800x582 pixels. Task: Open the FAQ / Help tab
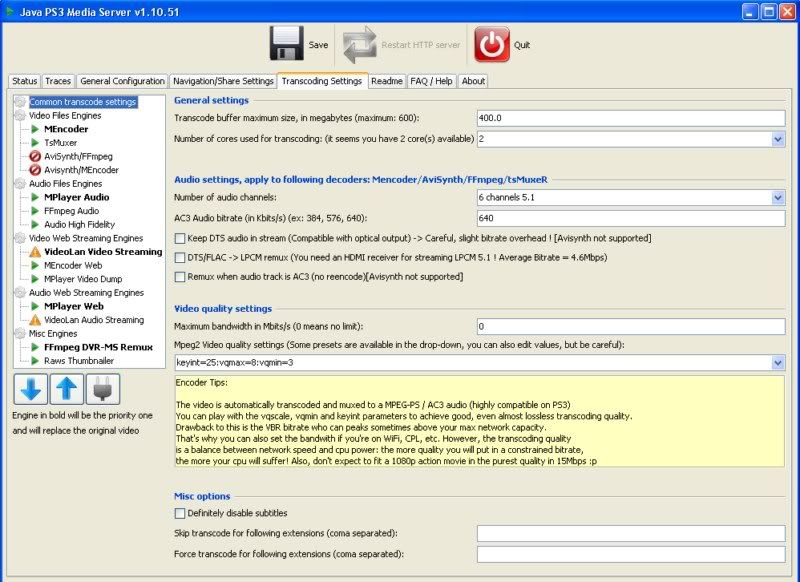coord(431,81)
